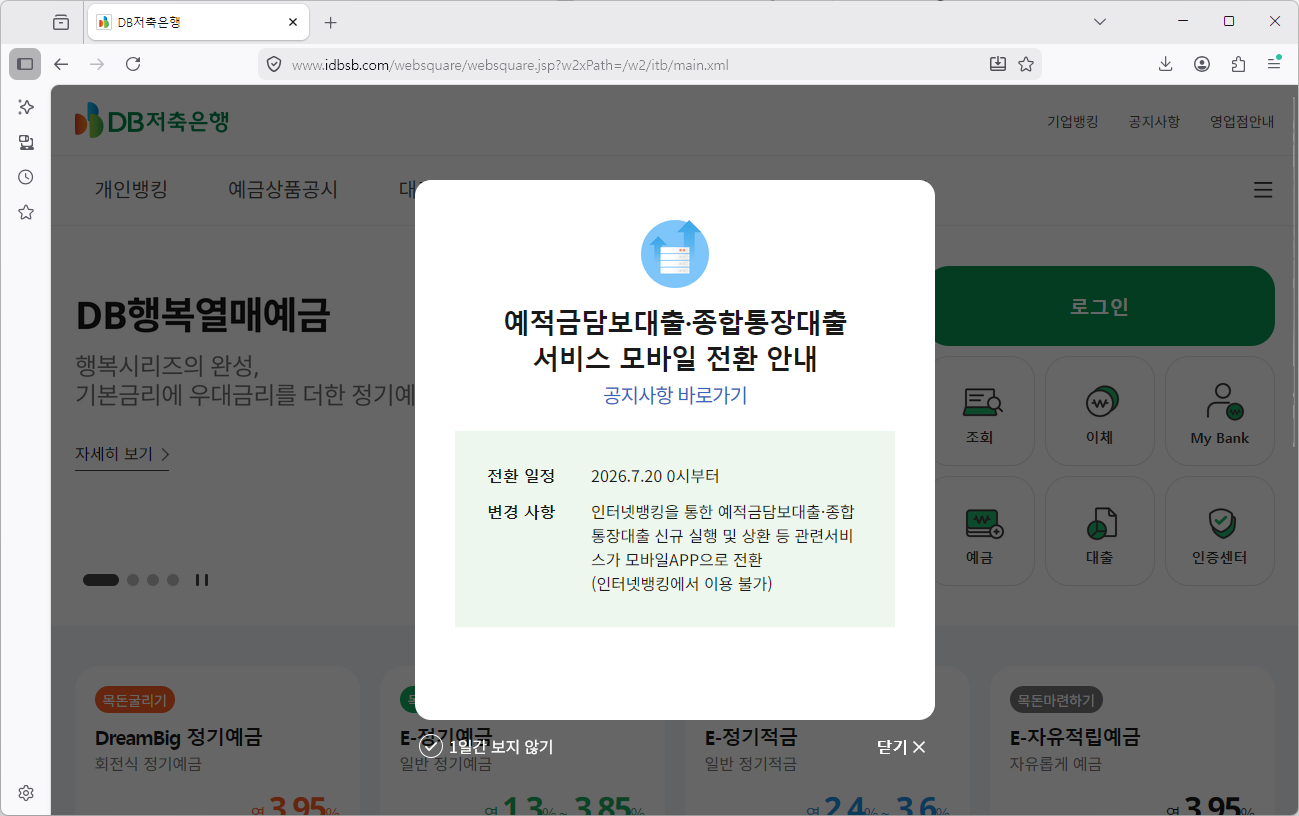Image resolution: width=1299 pixels, height=816 pixels.
Task: Open the browser application menu icon
Action: (1274, 64)
